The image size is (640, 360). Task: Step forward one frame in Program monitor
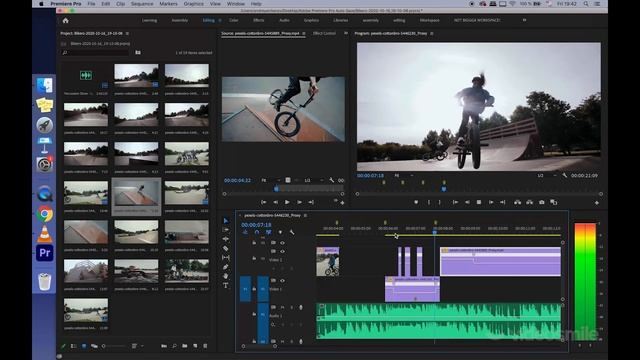pyautogui.click(x=491, y=202)
